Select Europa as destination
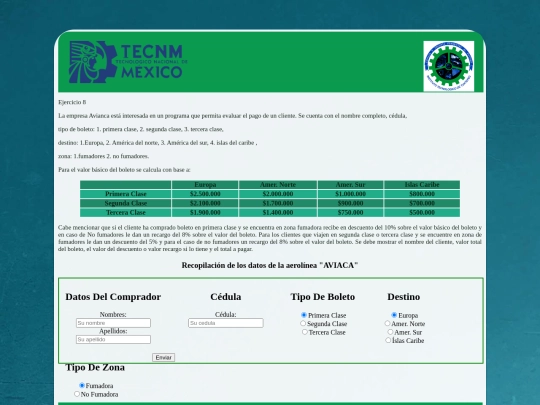Image resolution: width=540 pixels, height=405 pixels. tap(394, 315)
